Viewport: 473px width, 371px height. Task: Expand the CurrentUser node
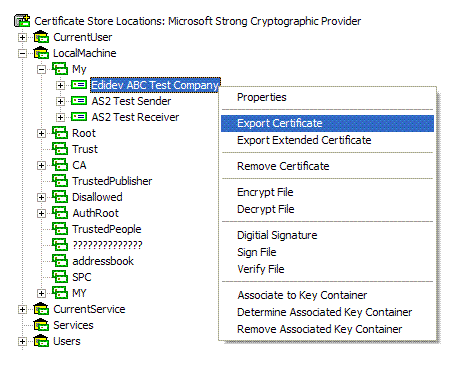[x=22, y=37]
